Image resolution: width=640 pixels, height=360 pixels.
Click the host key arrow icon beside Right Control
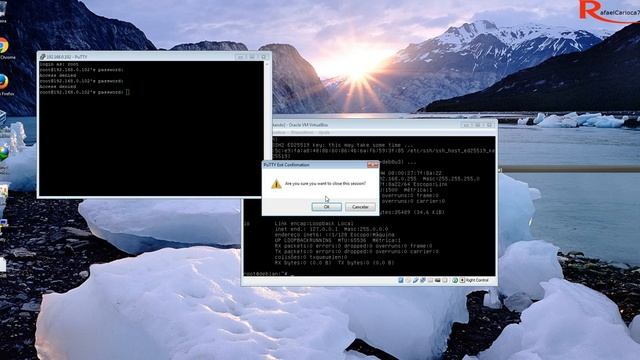pos(462,280)
